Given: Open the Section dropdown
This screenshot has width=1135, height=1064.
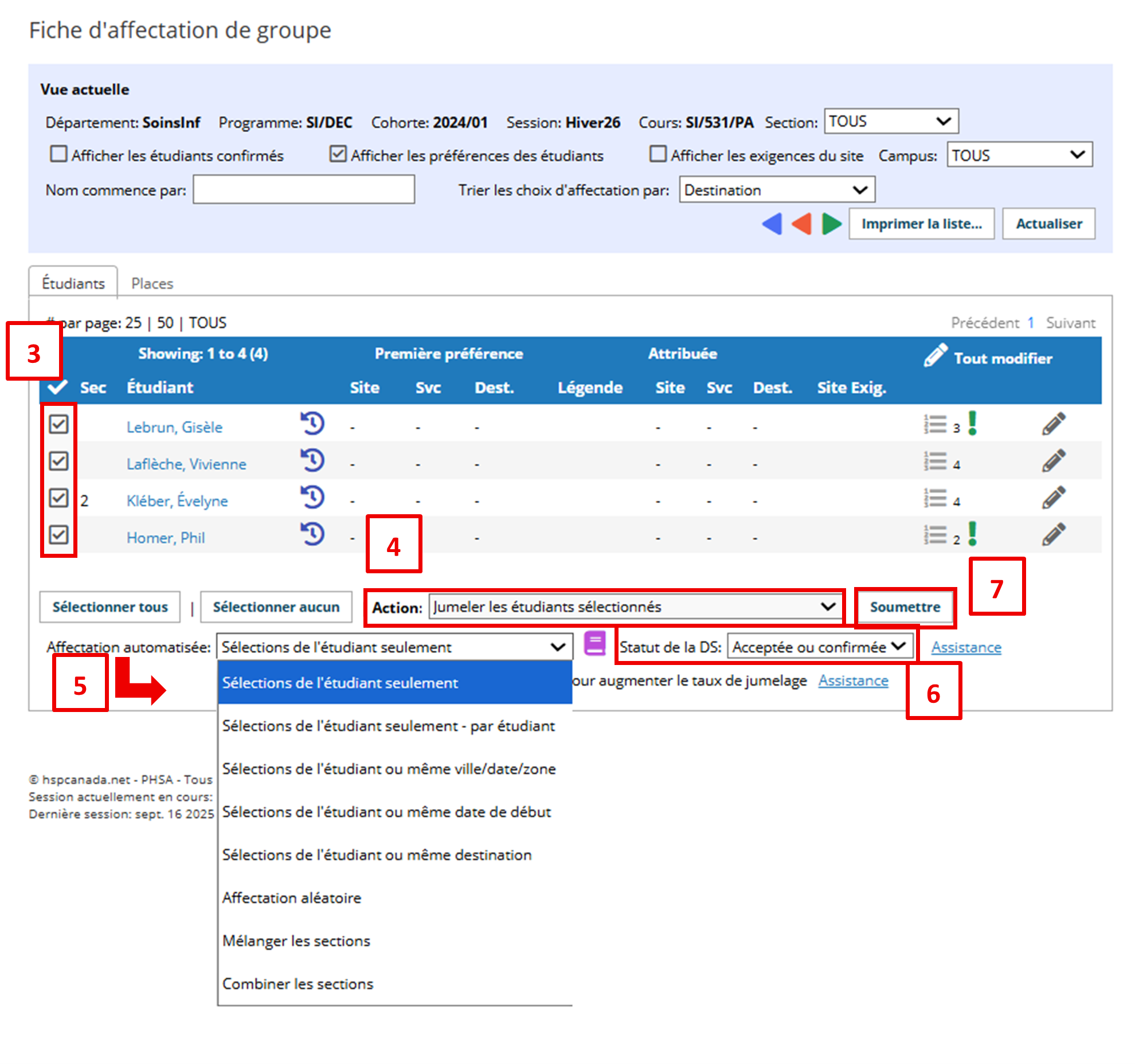Looking at the screenshot, I should pyautogui.click(x=890, y=122).
